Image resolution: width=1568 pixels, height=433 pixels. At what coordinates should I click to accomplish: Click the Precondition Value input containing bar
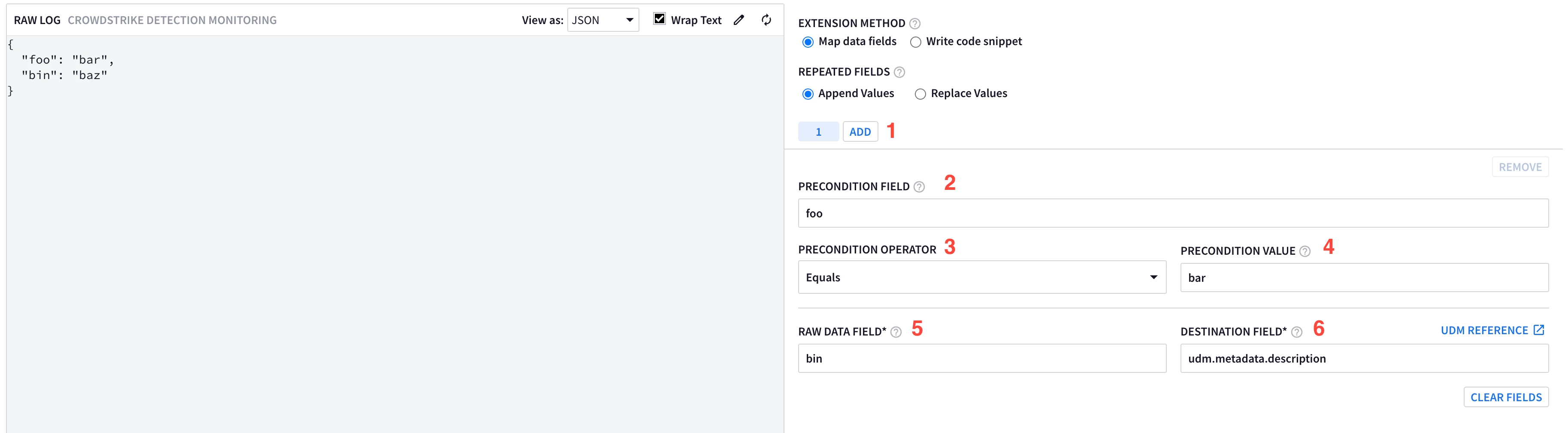(x=1364, y=277)
